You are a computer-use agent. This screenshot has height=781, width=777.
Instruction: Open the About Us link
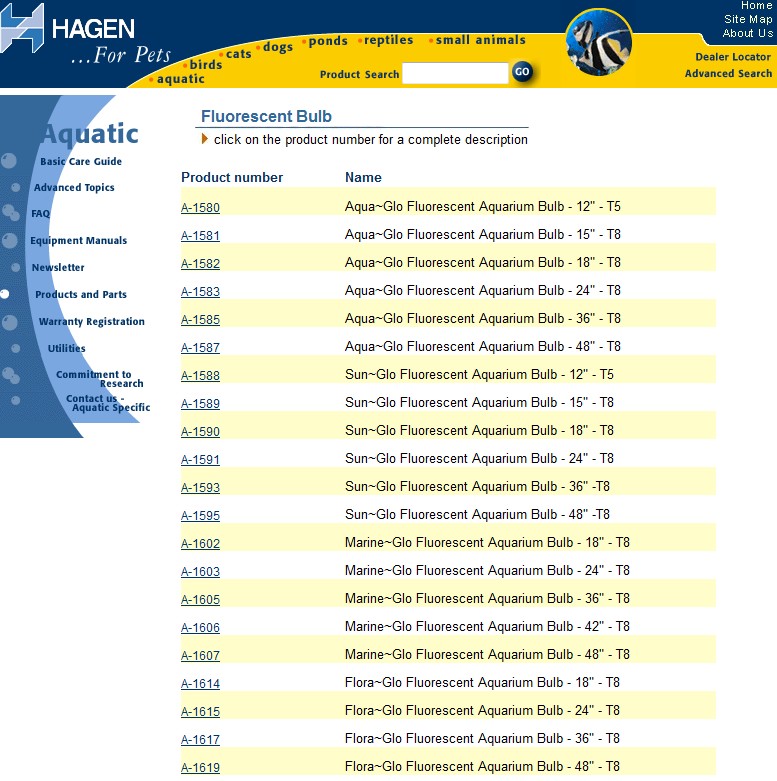(748, 33)
